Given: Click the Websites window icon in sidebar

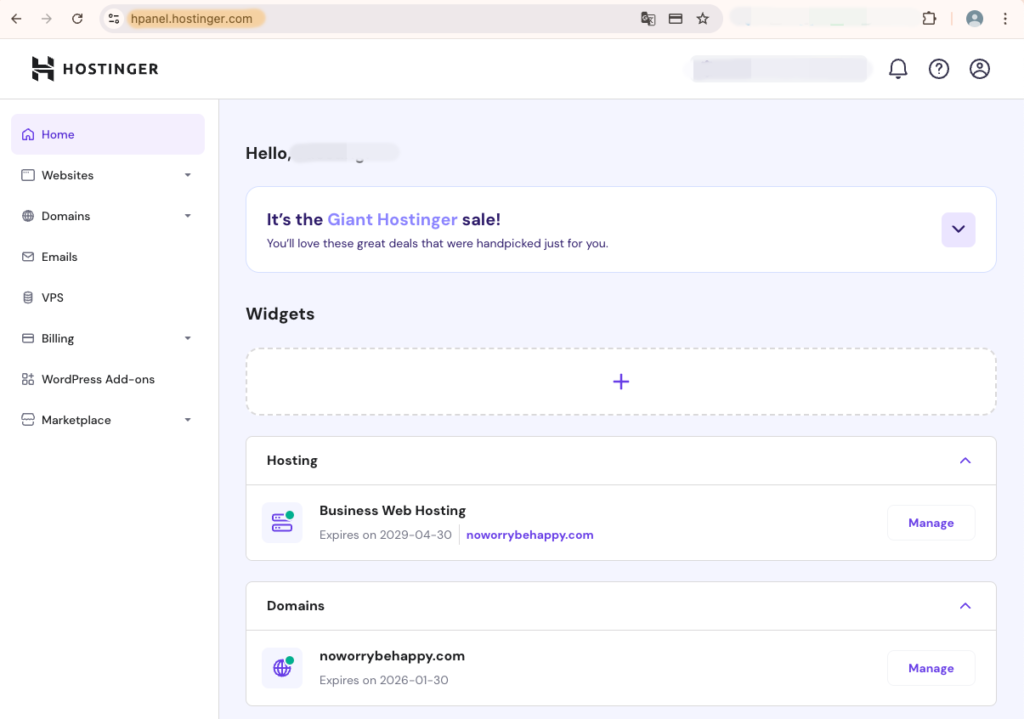Looking at the screenshot, I should (x=27, y=175).
